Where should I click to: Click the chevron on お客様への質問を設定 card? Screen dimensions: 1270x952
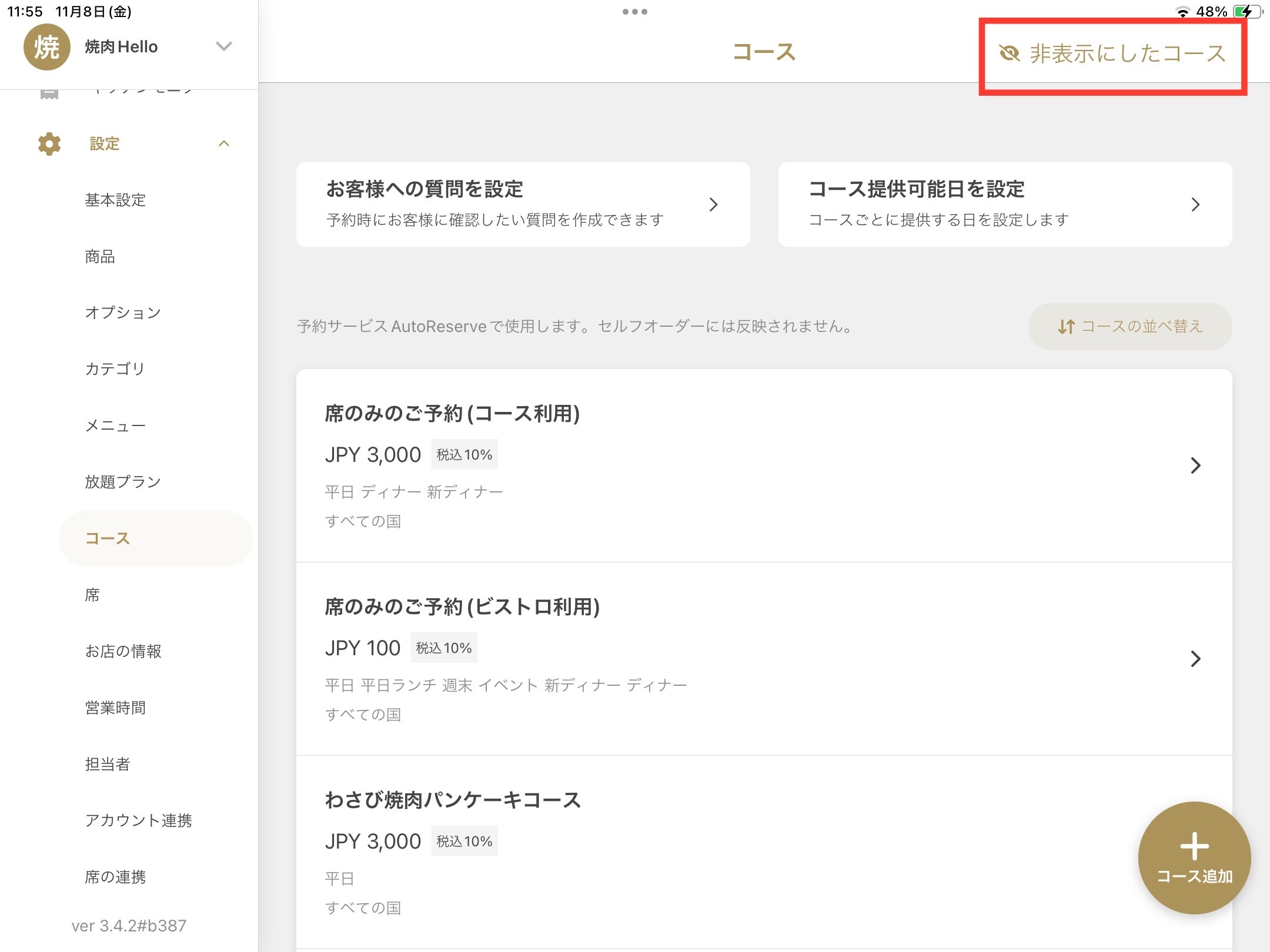coord(713,205)
